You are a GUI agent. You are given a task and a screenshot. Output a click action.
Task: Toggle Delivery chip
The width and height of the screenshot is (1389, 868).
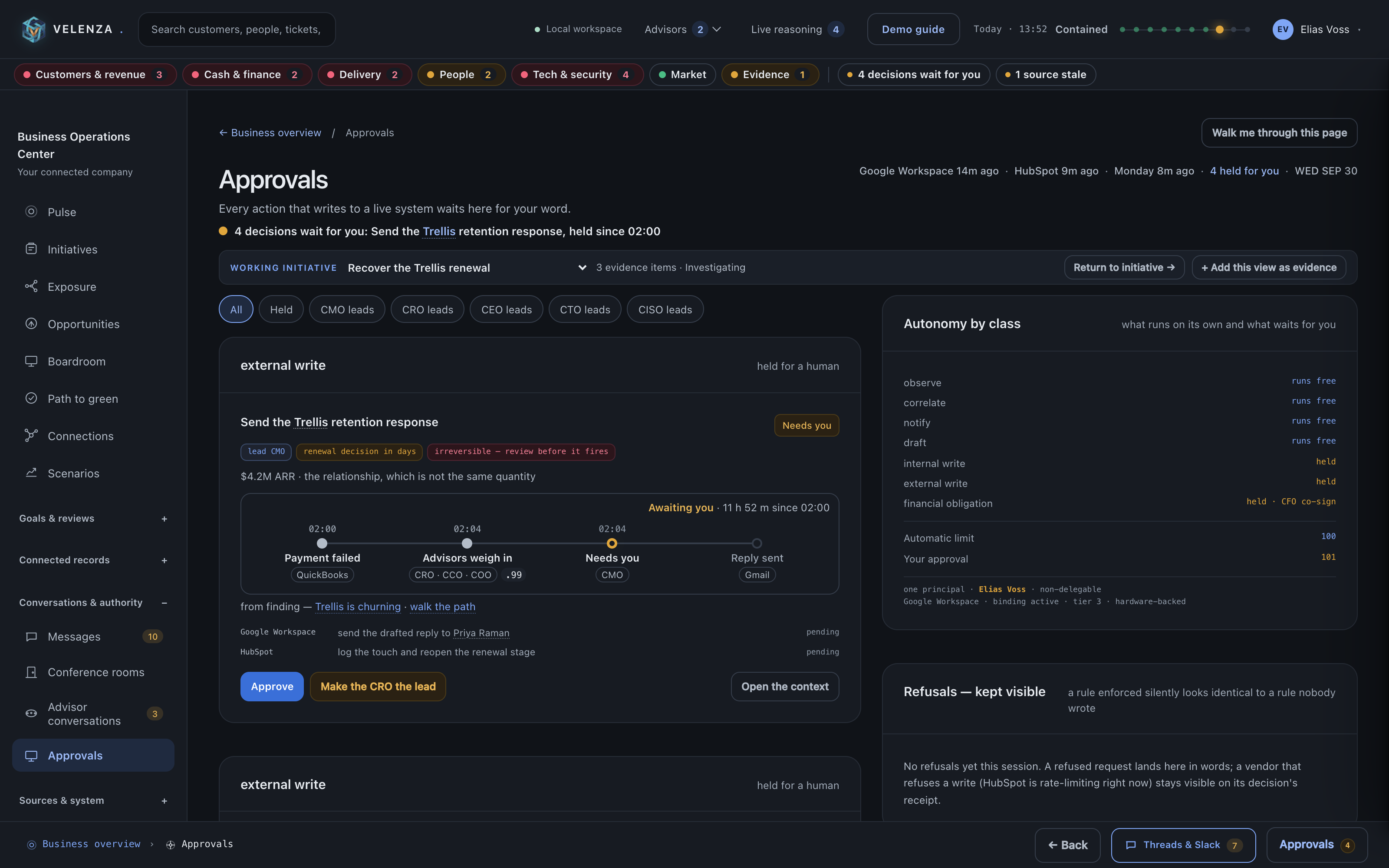365,75
